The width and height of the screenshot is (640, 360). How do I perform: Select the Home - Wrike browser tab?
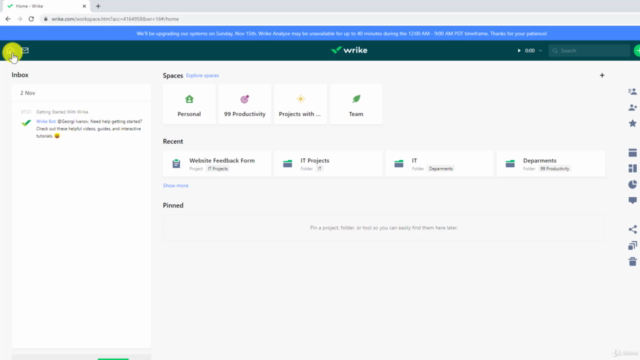coord(46,6)
